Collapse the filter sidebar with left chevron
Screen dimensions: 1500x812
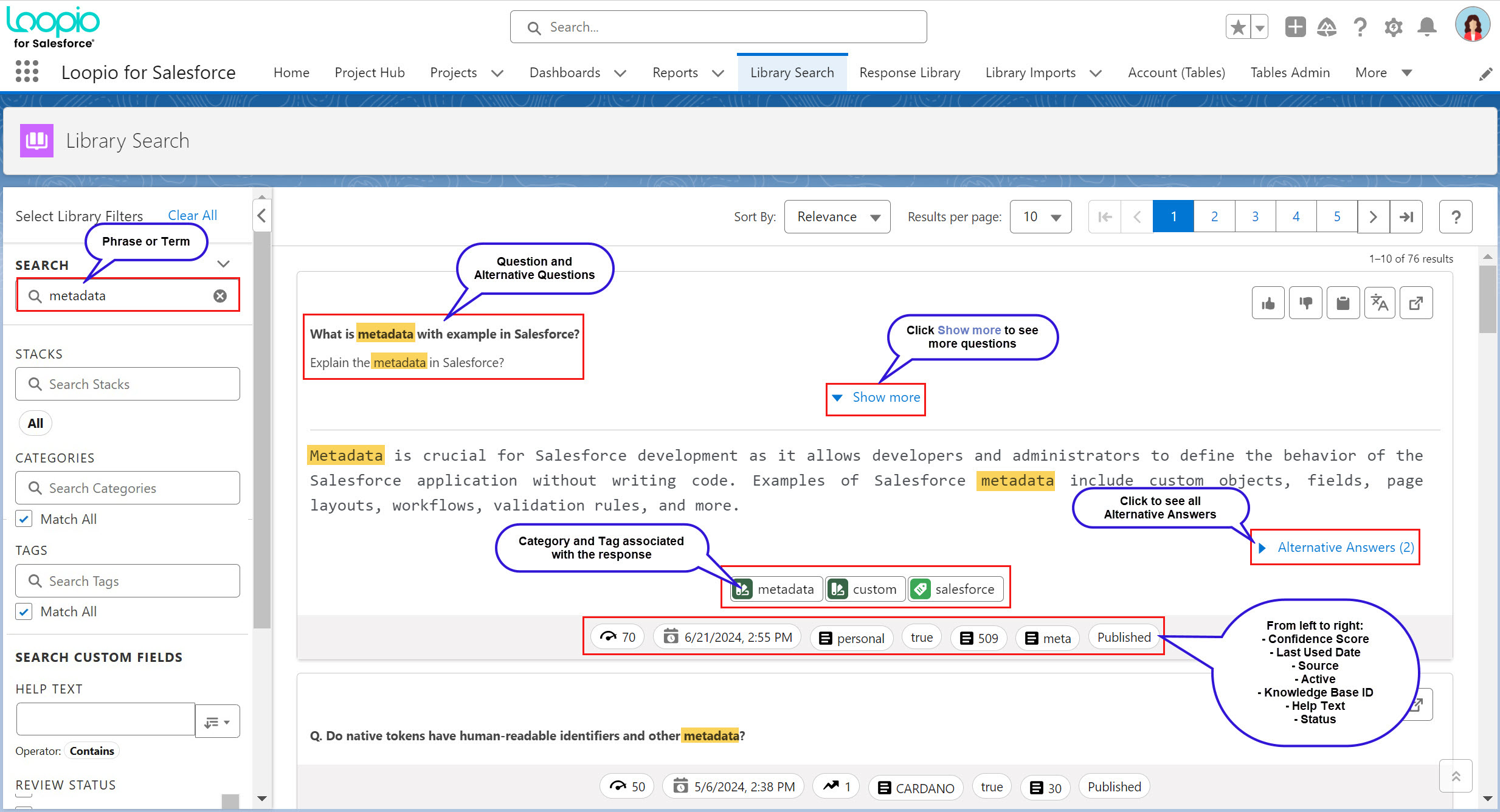262,216
